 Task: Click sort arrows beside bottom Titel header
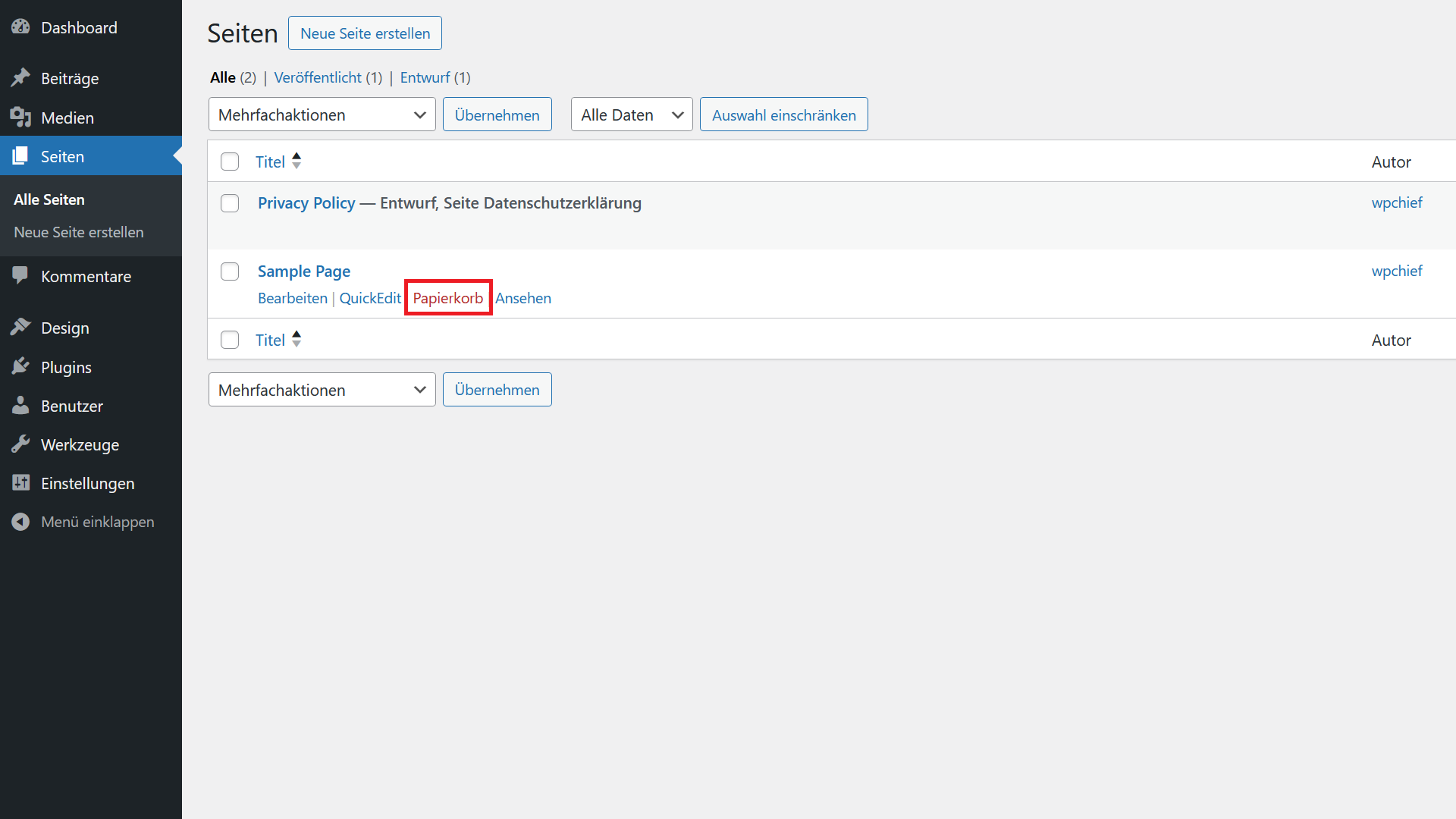tap(297, 339)
